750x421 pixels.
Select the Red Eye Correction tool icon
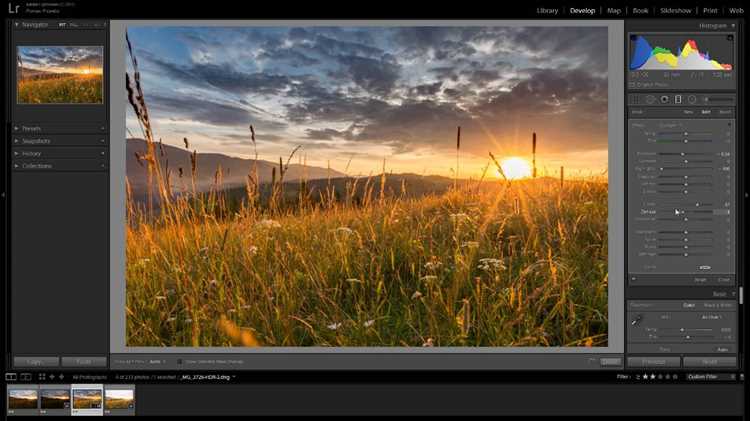point(664,100)
